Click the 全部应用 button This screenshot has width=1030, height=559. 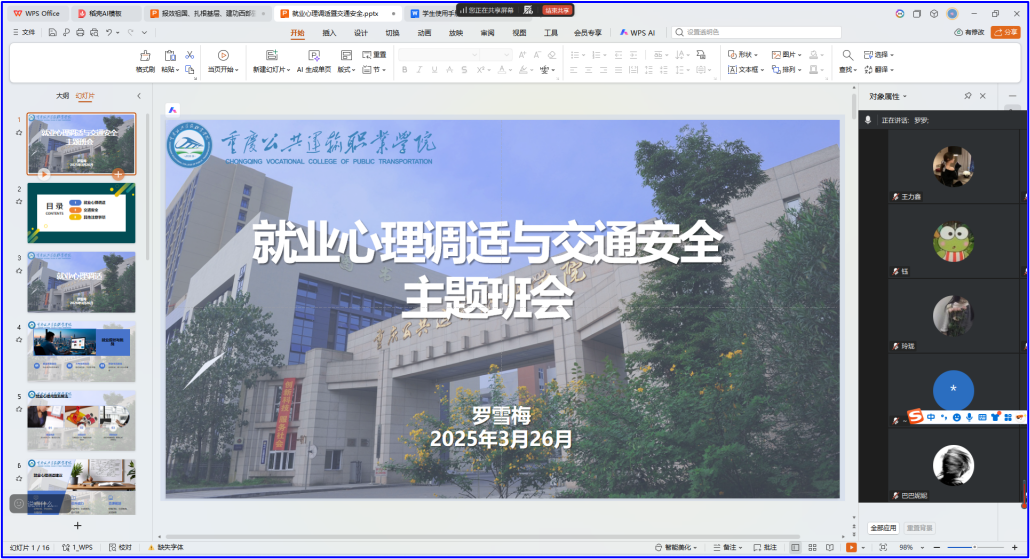tap(883, 528)
